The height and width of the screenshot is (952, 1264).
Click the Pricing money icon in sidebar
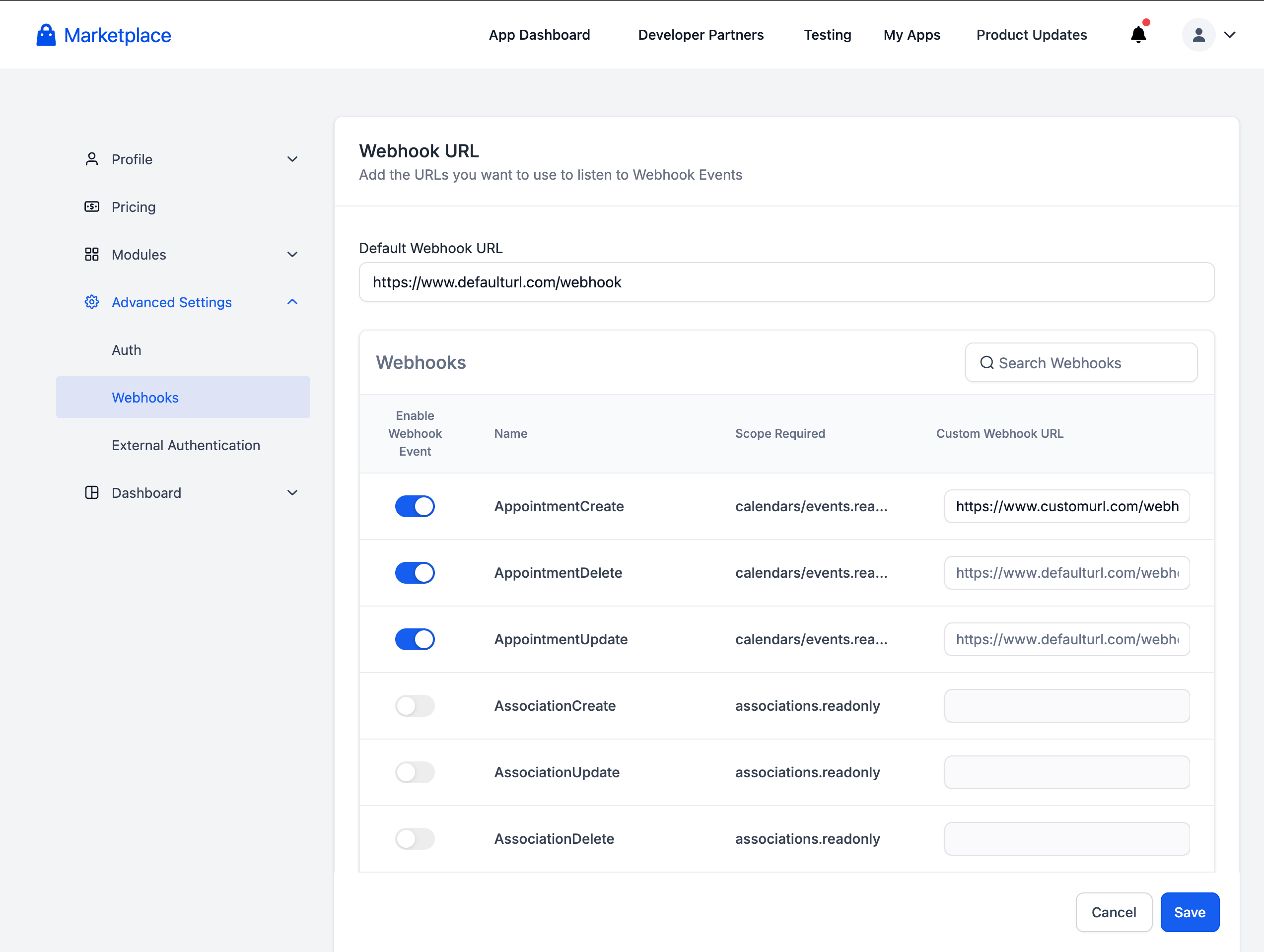pyautogui.click(x=91, y=207)
